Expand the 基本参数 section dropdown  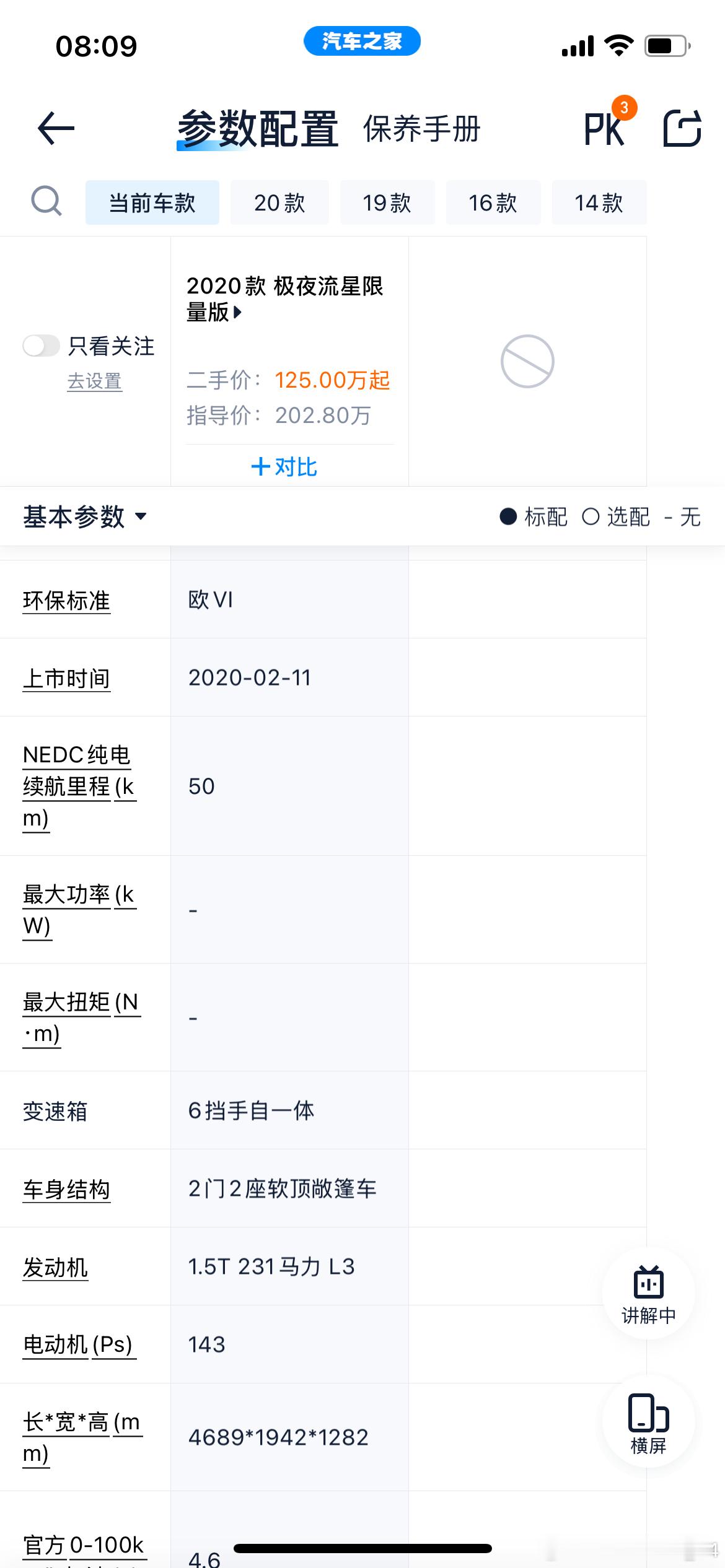coord(85,516)
